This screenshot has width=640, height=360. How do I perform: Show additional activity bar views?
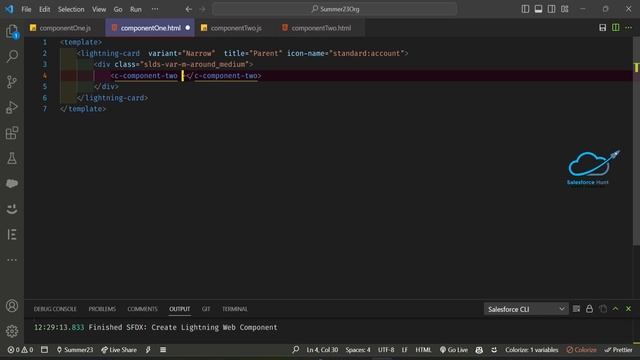pos(12,260)
